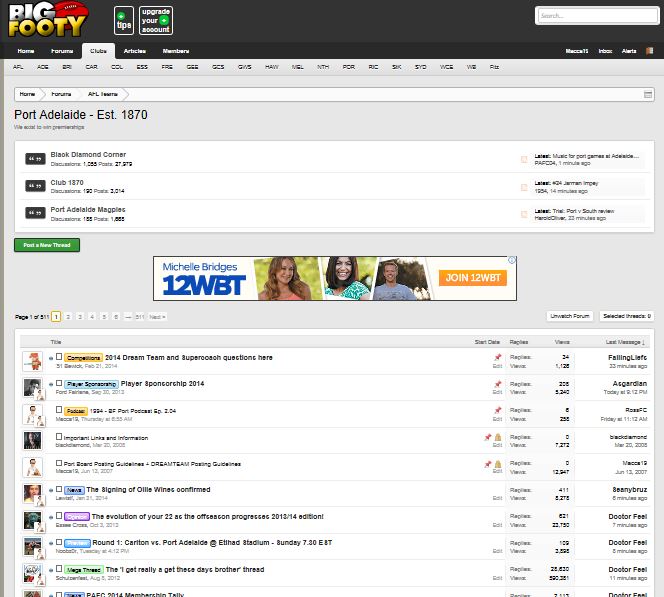The width and height of the screenshot is (664, 597).
Task: Click RSS feed icon for Port Adelaide Magpies
Action: tap(524, 214)
